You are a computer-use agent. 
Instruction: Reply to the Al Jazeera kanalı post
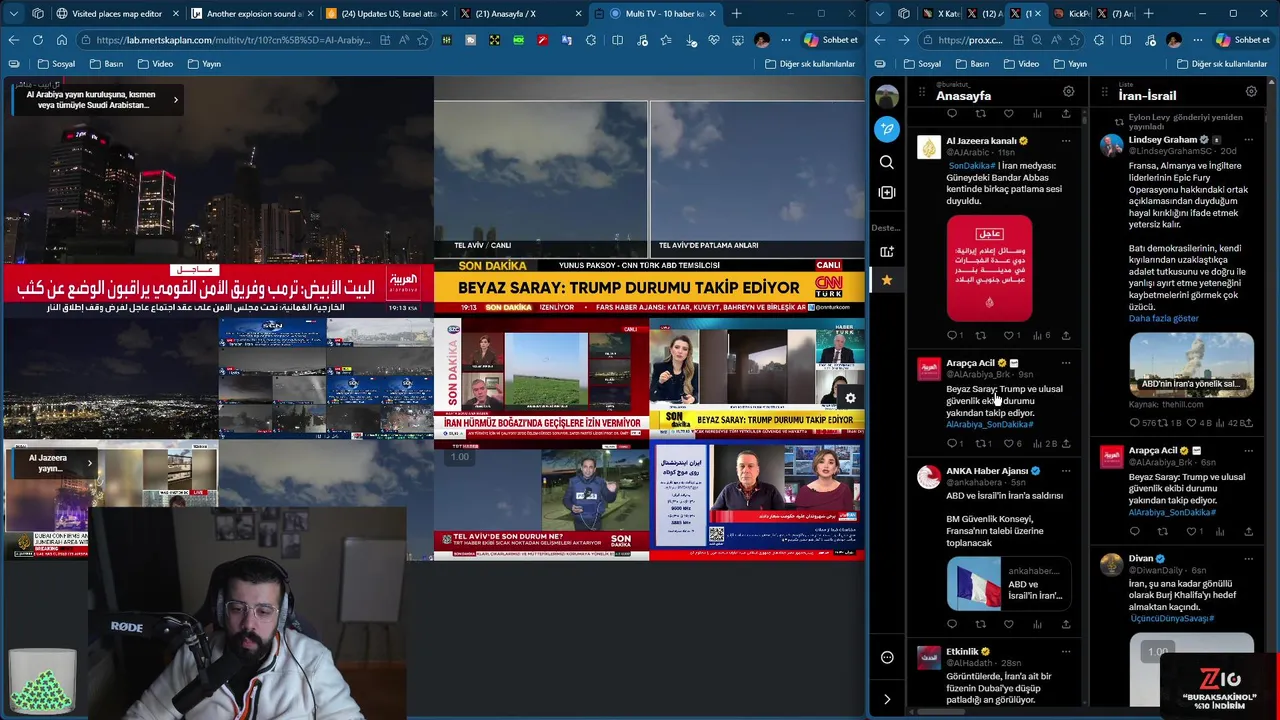pos(952,335)
